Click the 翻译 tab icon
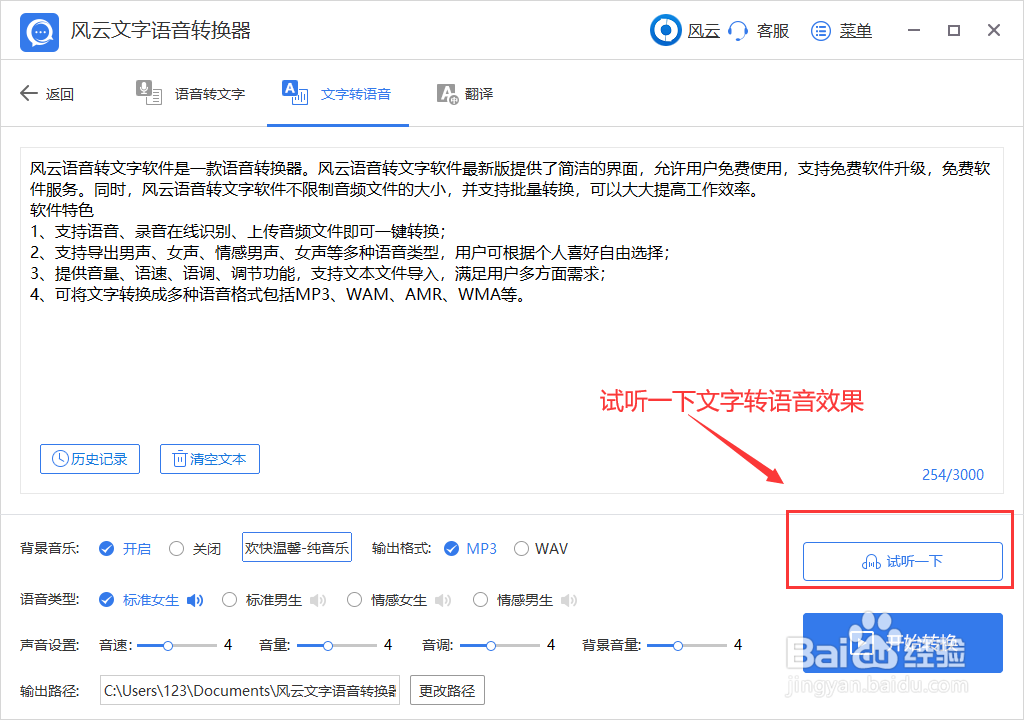This screenshot has width=1024, height=720. point(447,94)
